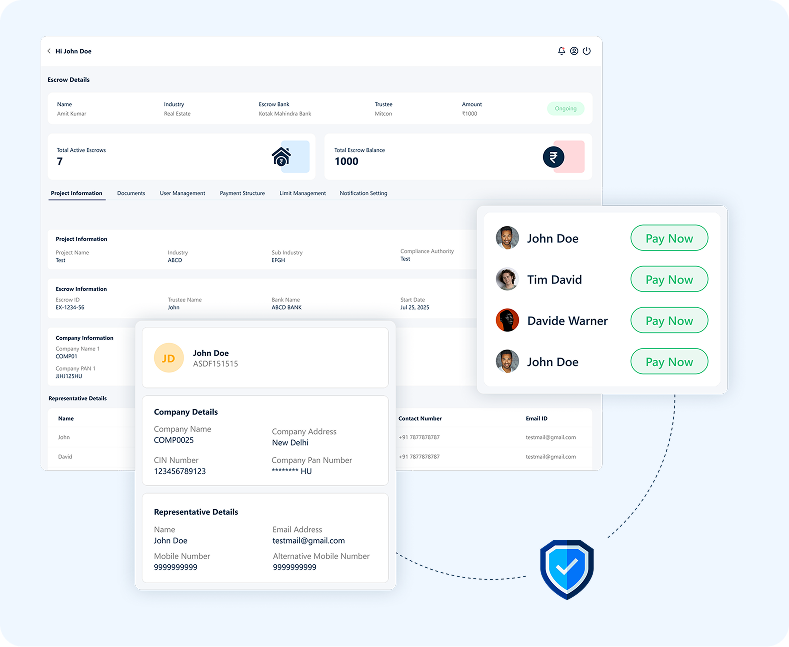789x647 pixels.
Task: Click the ₹1000 amount value
Action: pos(469,114)
